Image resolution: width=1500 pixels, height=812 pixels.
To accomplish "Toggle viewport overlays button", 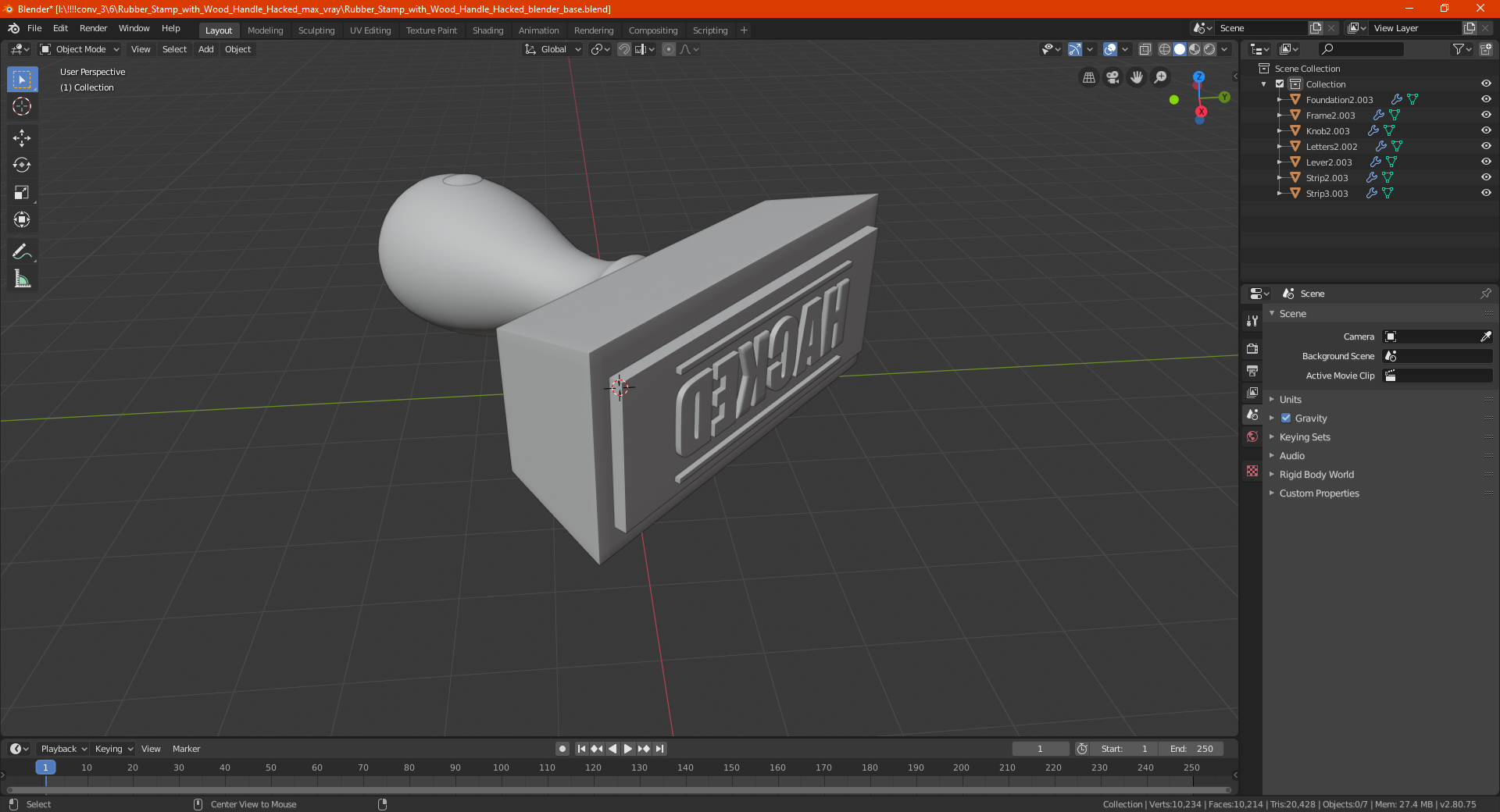I will [1110, 49].
